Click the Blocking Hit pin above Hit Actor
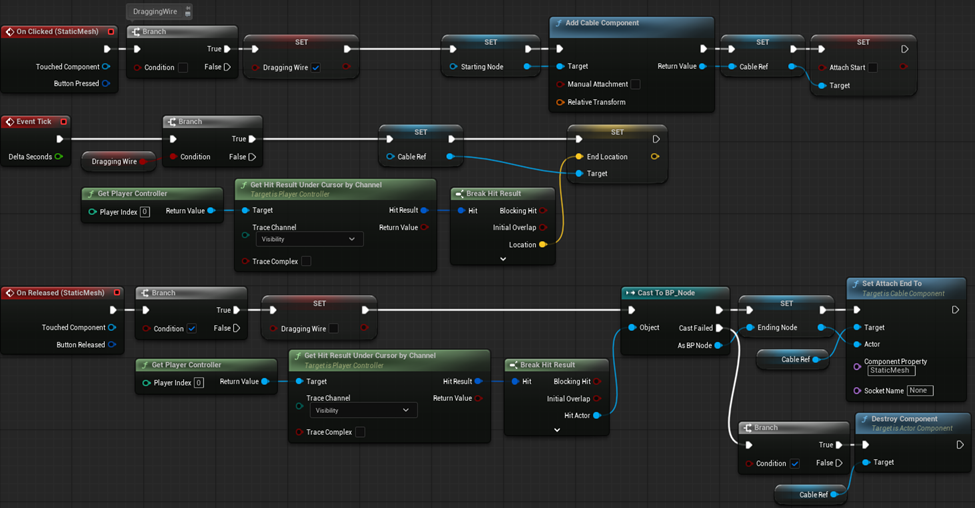This screenshot has width=975, height=508. pyautogui.click(x=597, y=381)
